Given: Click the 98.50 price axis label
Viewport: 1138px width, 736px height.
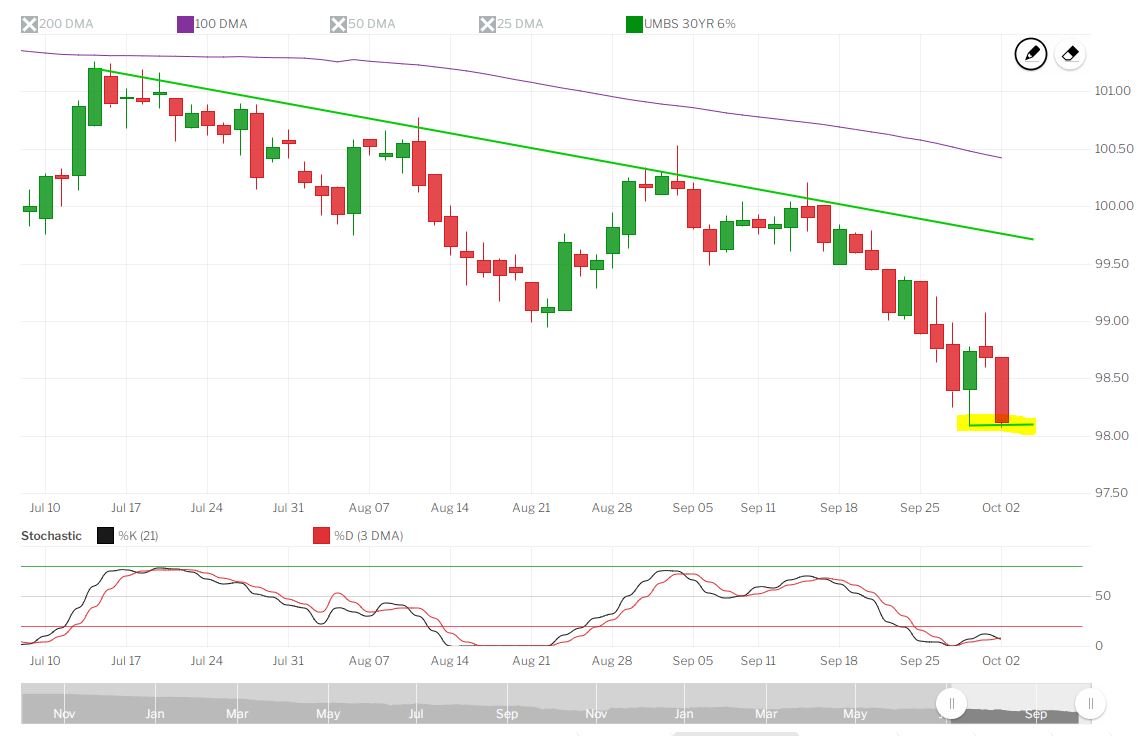Looking at the screenshot, I should tap(1112, 378).
